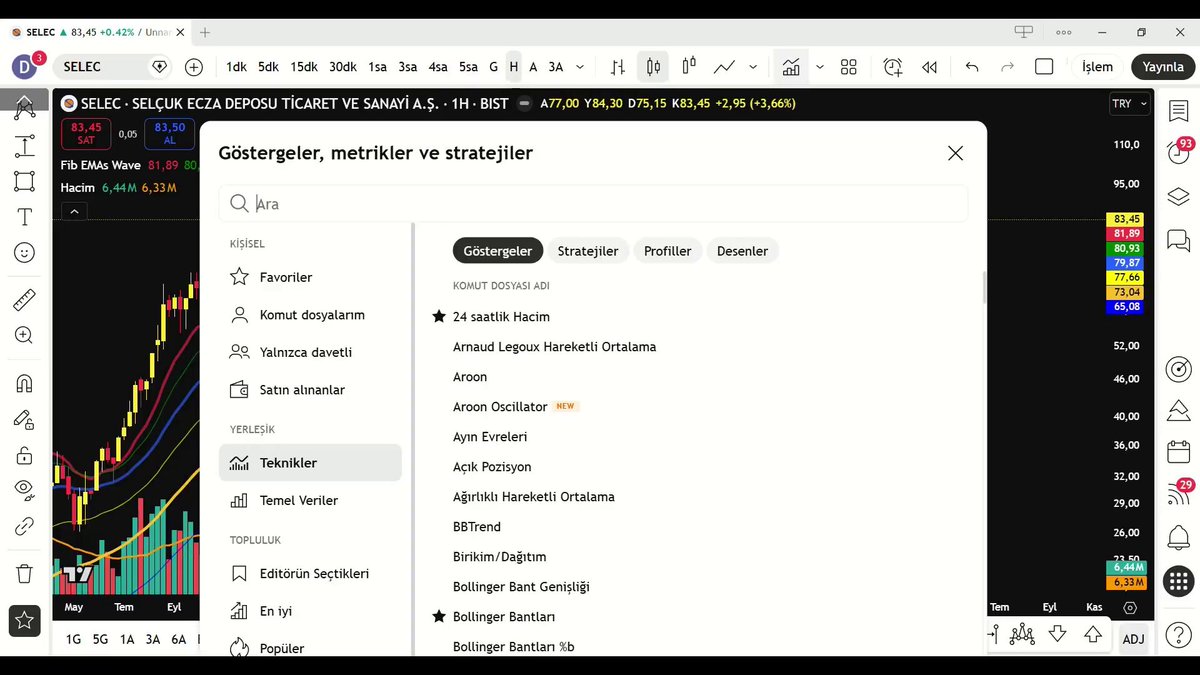Screen dimensions: 1200x675
Task: Toggle favorite star for 24 saatlik Hacim
Action: pos(438,316)
